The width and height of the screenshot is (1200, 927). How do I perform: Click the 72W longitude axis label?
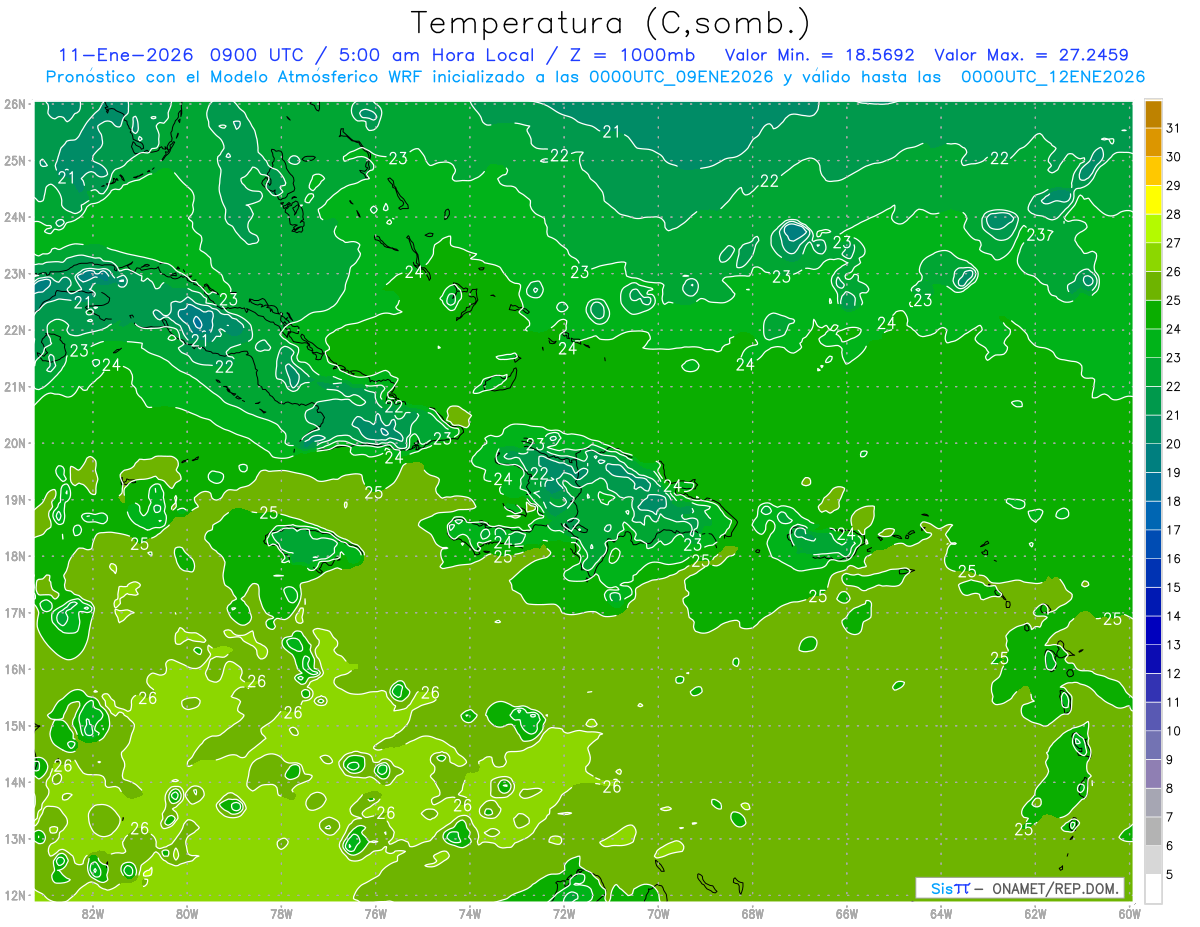tap(564, 914)
